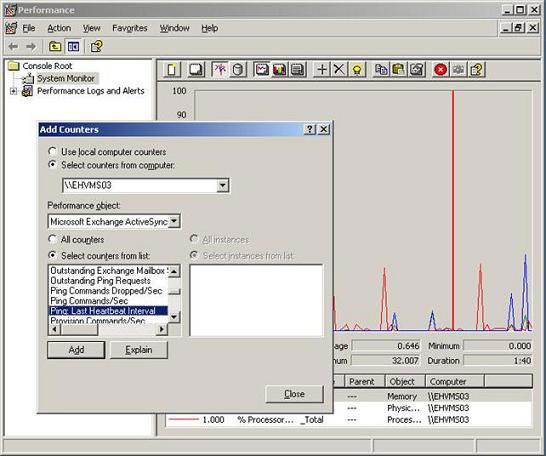
Task: Click the New Counter Set toolbar icon
Action: pyautogui.click(x=172, y=70)
